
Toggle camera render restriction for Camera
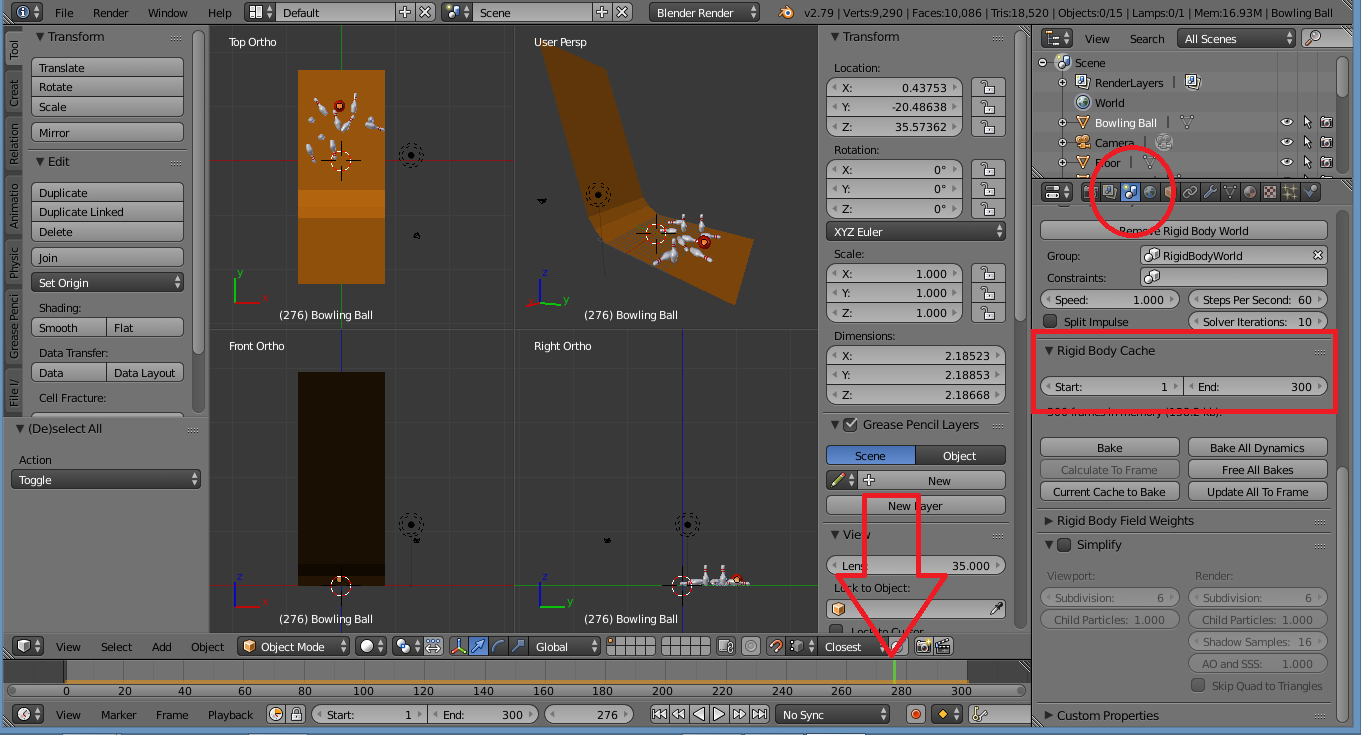pyautogui.click(x=1326, y=143)
